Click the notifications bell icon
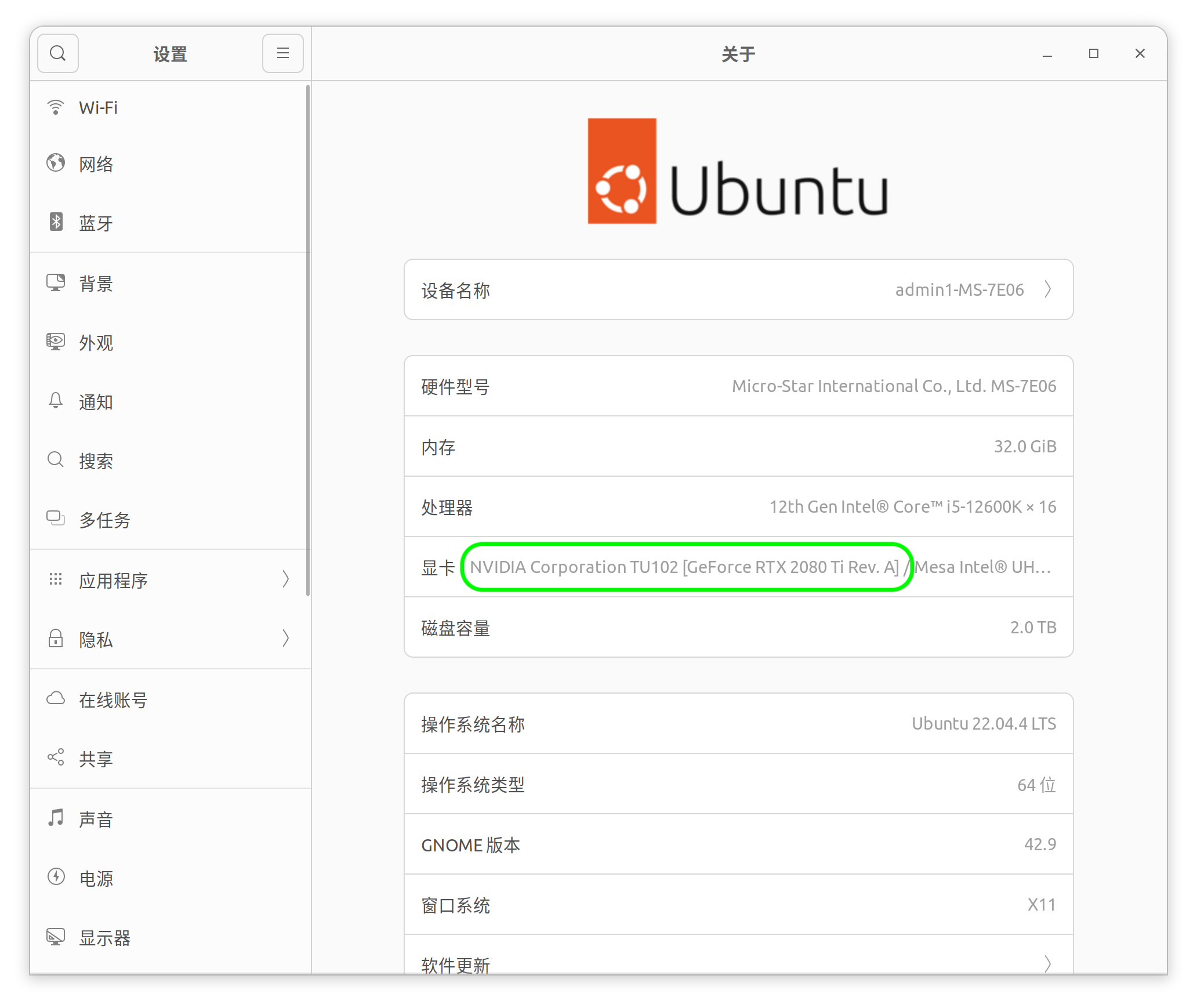Image resolution: width=1197 pixels, height=1008 pixels. [56, 401]
